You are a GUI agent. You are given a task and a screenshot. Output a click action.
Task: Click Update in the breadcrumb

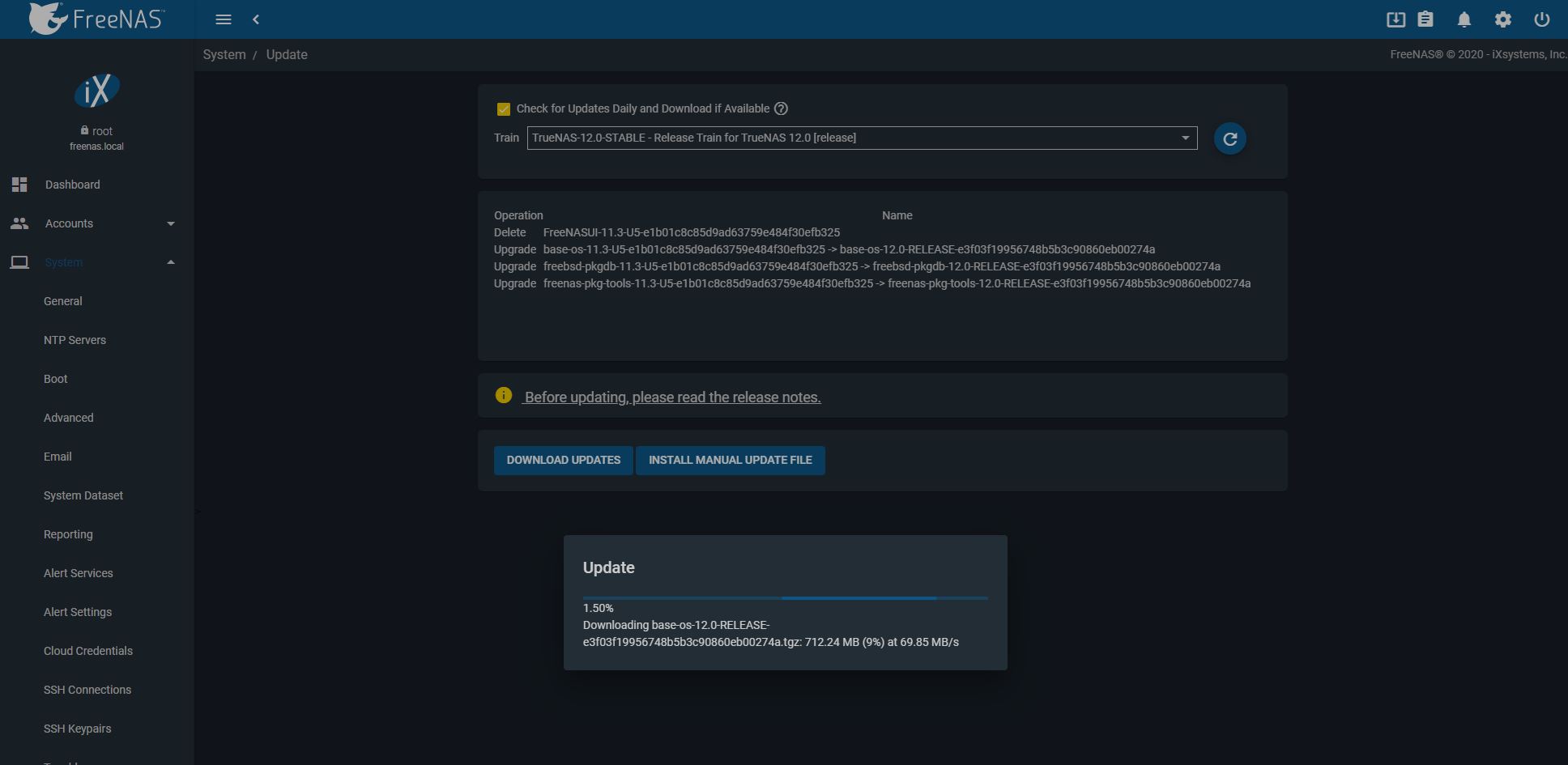pos(287,55)
